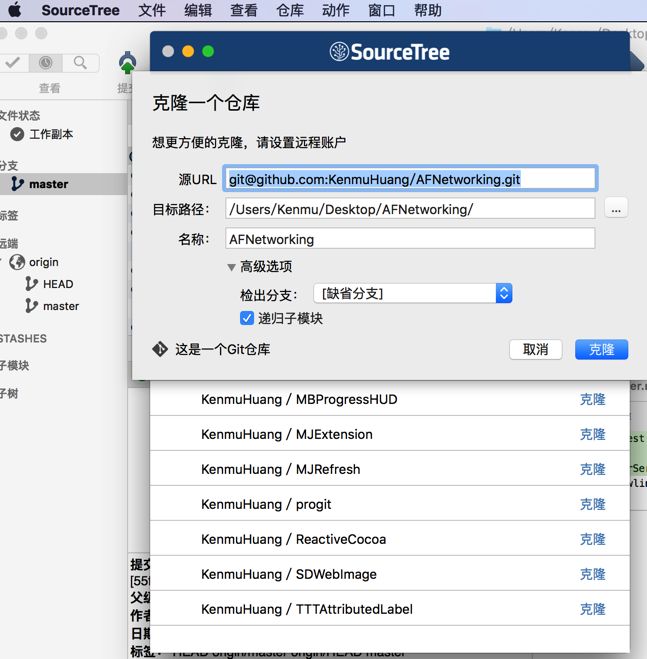Open the 文件 menu

pyautogui.click(x=152, y=10)
